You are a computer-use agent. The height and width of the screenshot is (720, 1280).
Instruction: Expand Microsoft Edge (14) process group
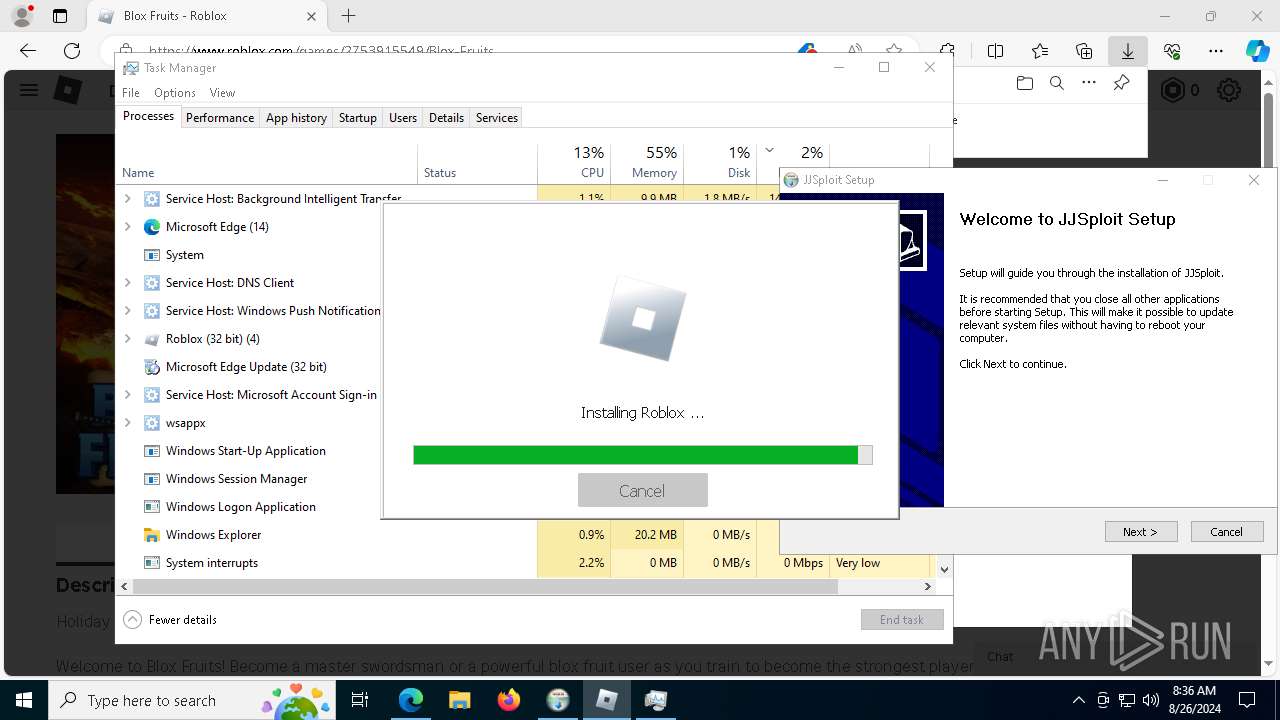tap(127, 227)
